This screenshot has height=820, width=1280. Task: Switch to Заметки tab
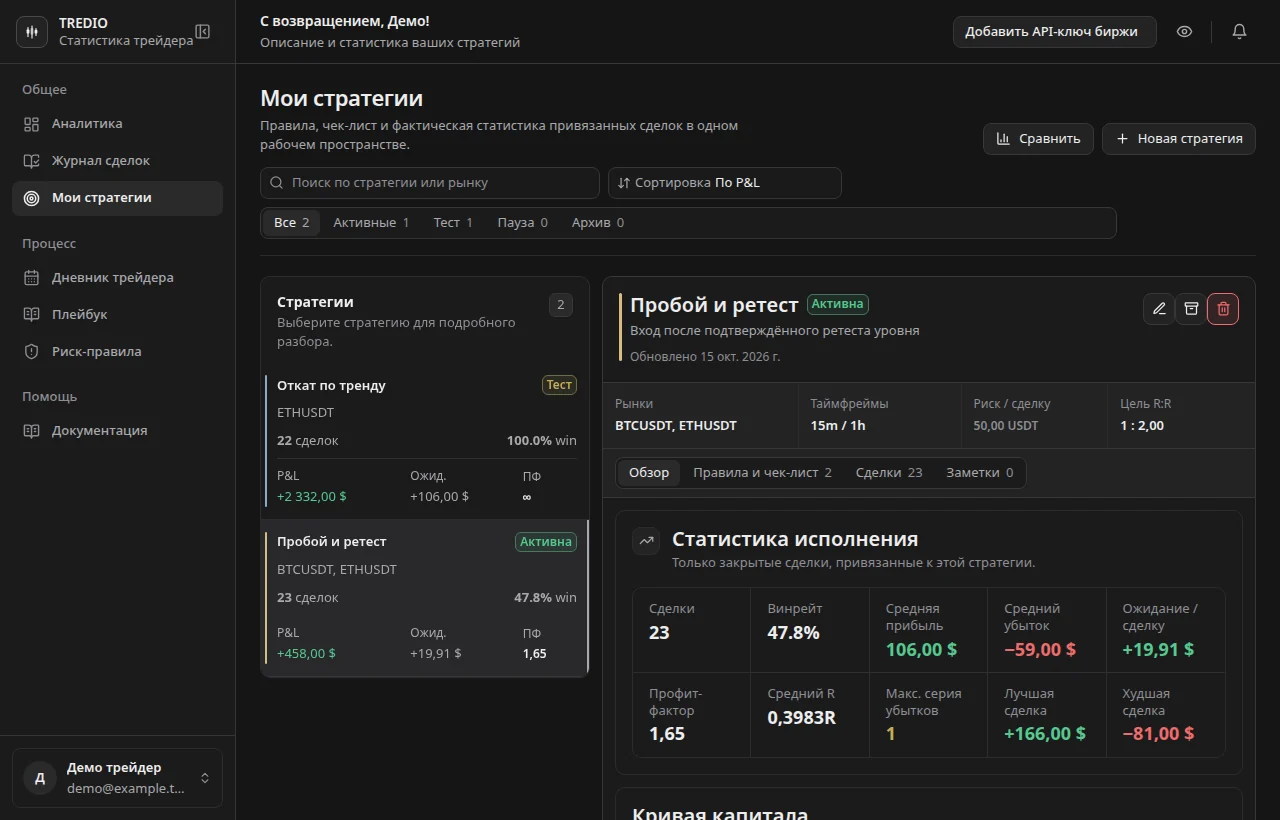point(979,473)
